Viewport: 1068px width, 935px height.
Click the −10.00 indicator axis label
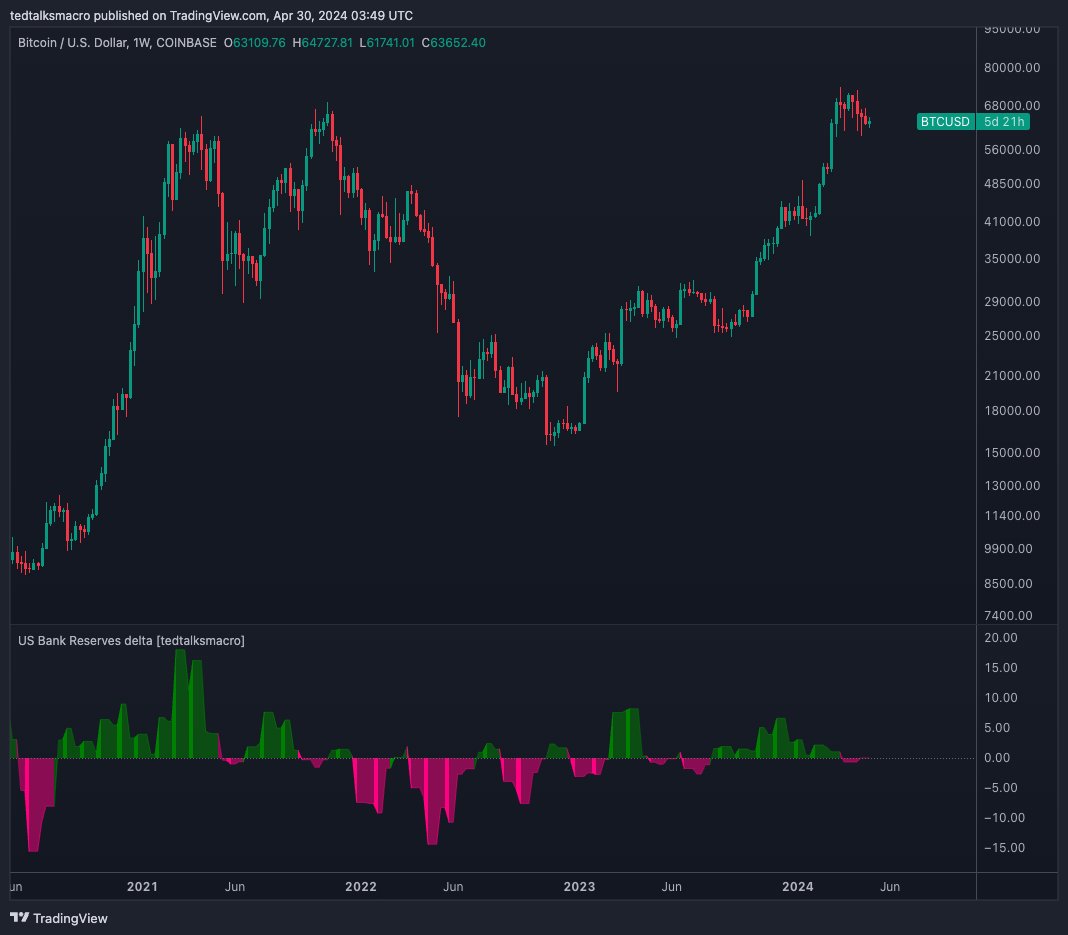click(1004, 818)
